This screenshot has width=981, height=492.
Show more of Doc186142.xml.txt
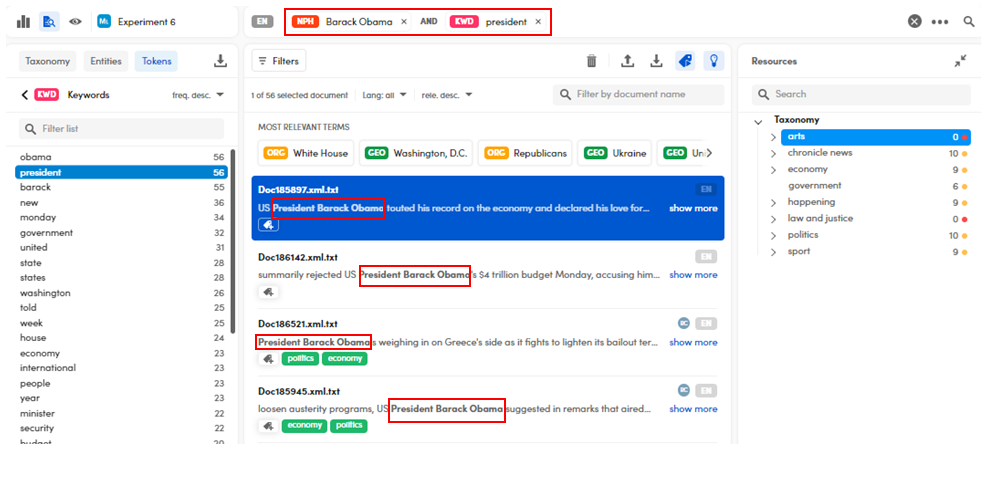693,275
